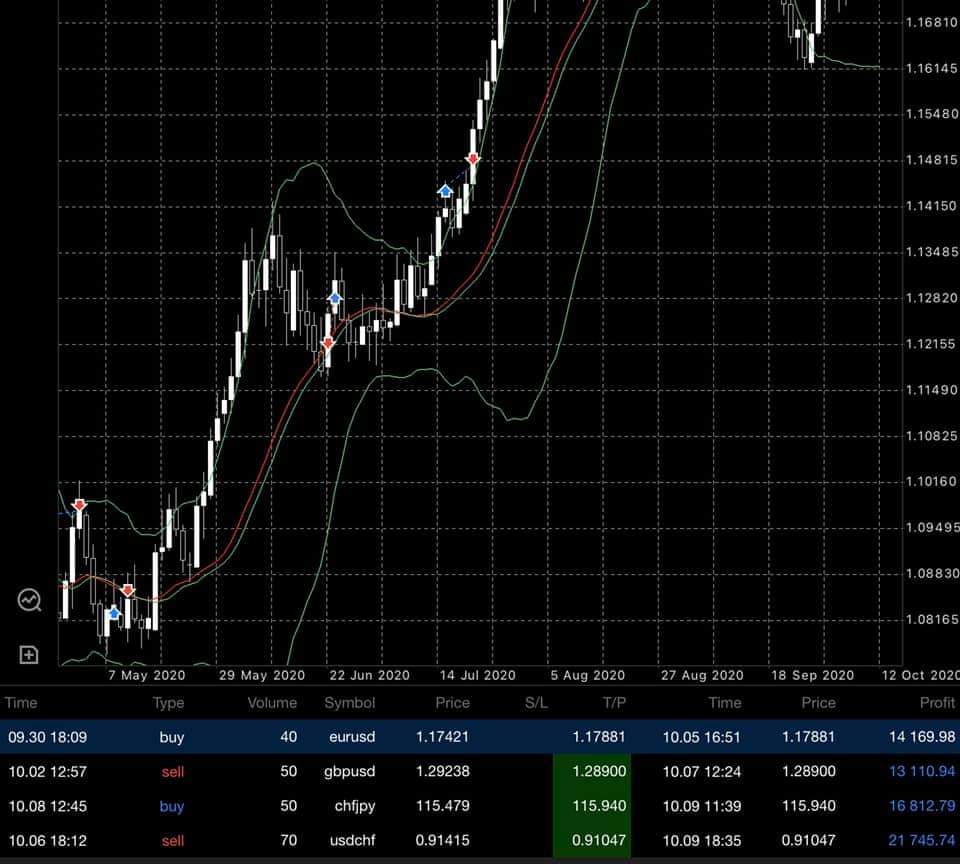
Task: Click open price 1.29238
Action: point(443,772)
